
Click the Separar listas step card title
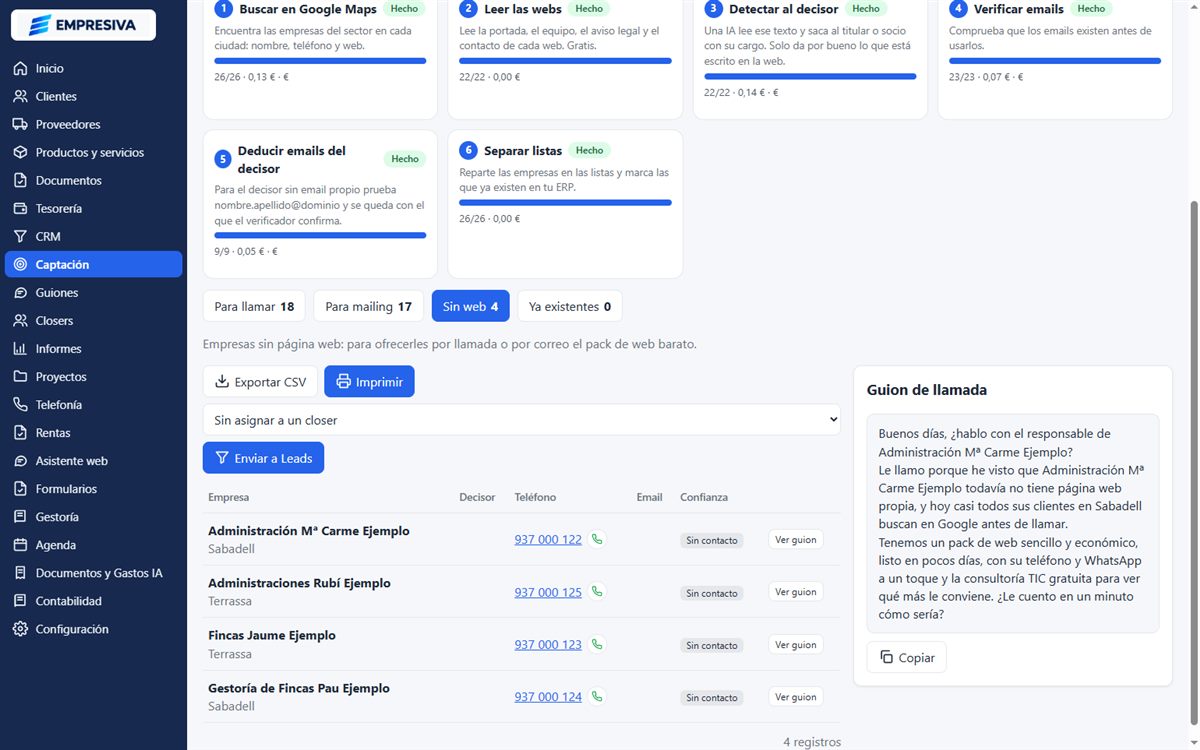click(522, 150)
